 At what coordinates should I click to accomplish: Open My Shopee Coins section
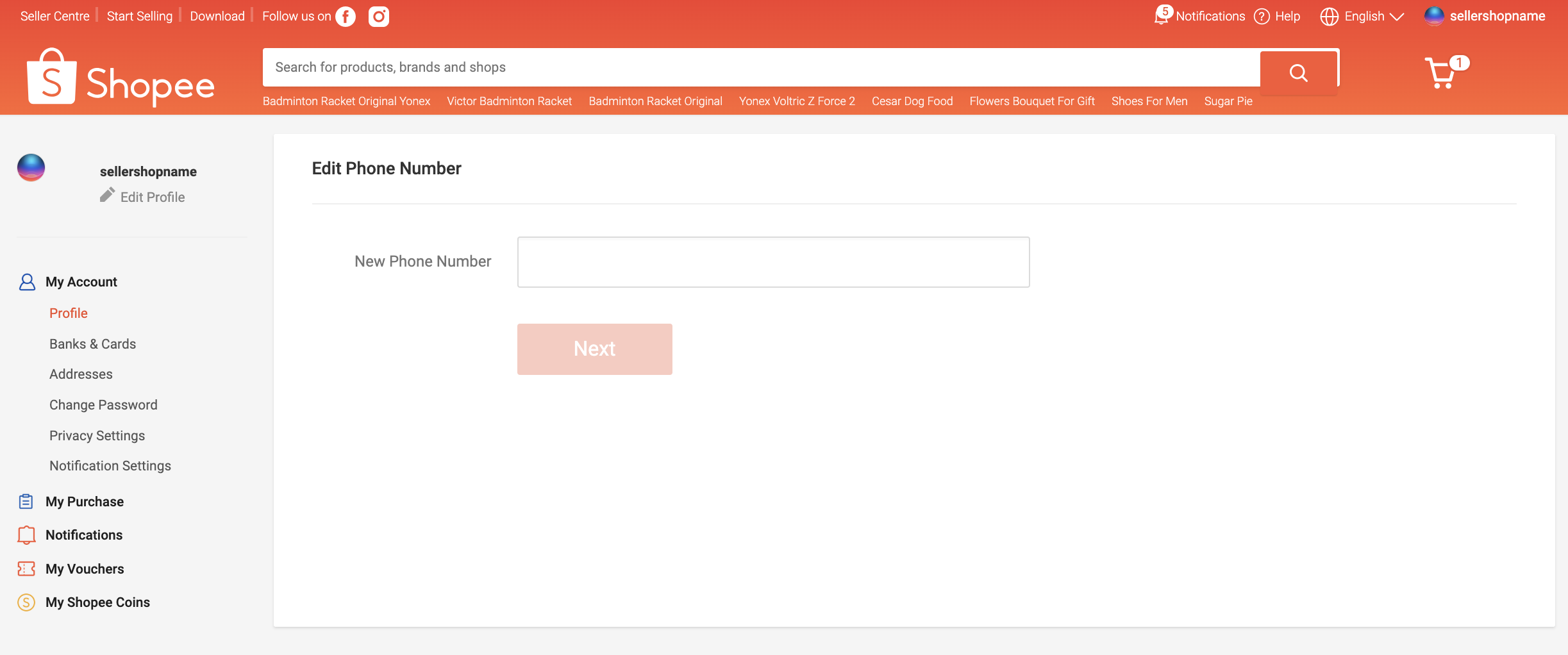pyautogui.click(x=97, y=602)
